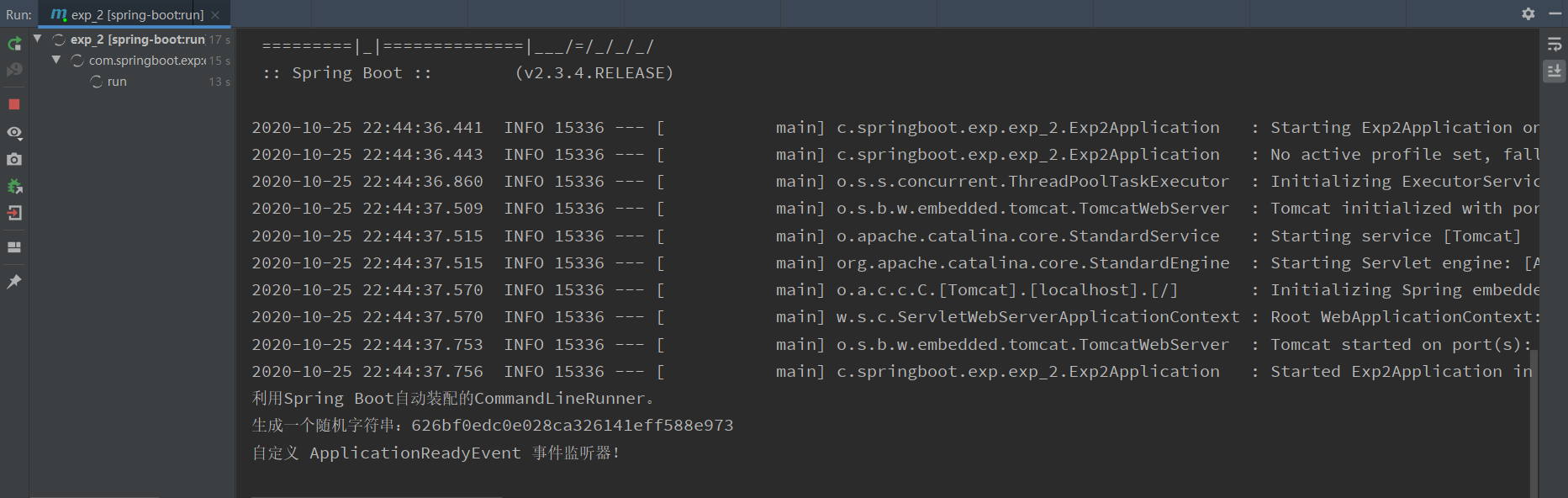Open the Run panel settings gear
This screenshot has height=498, width=1568.
point(1528,13)
